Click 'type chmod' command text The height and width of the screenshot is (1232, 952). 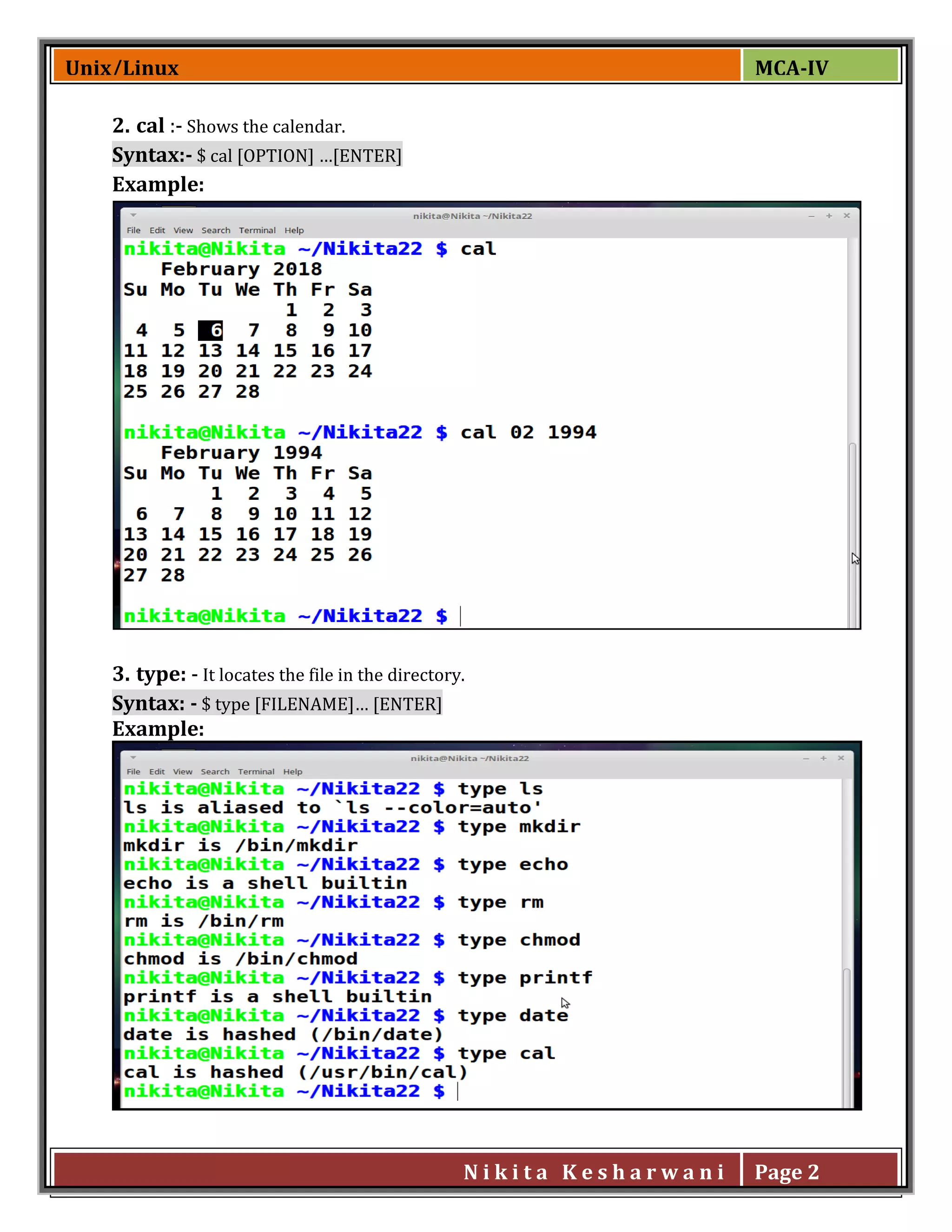pos(519,940)
